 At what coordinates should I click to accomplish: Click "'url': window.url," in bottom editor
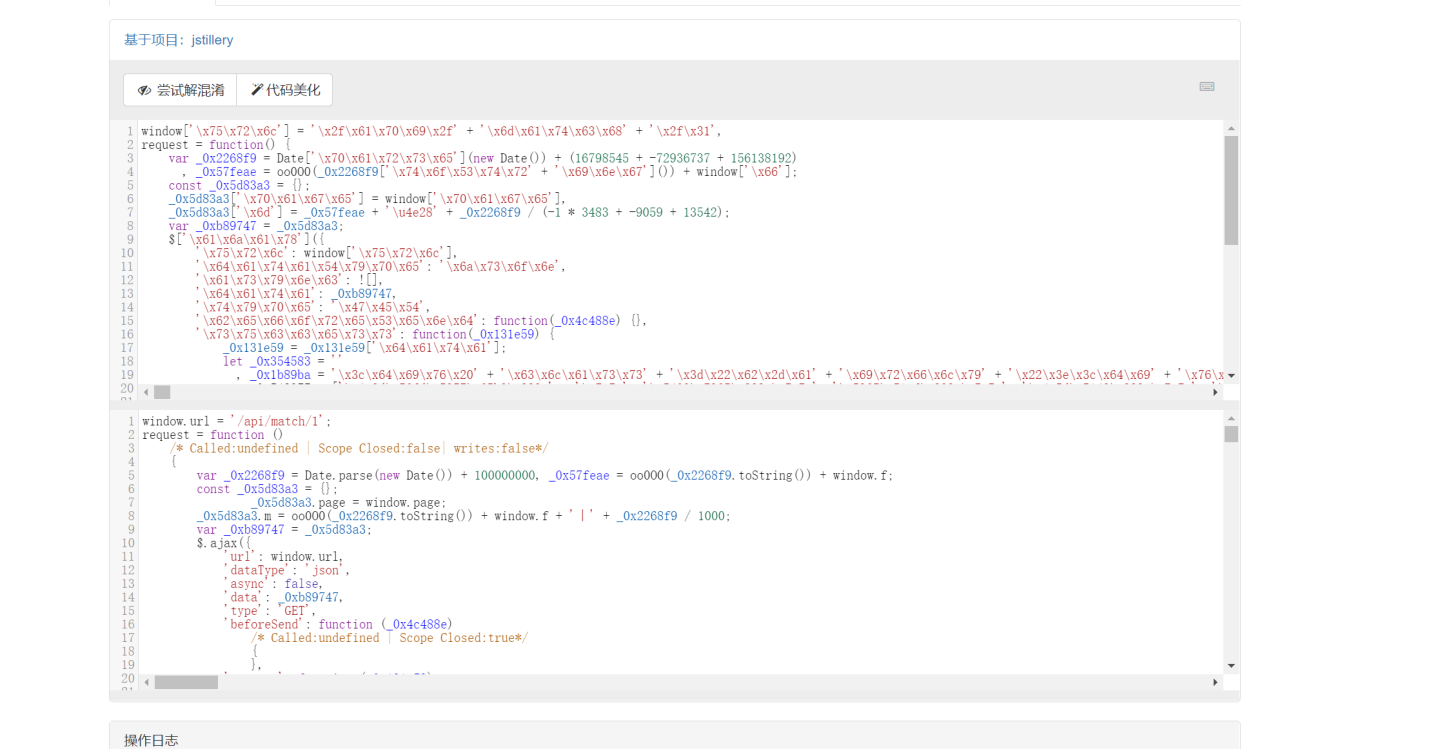click(284, 556)
